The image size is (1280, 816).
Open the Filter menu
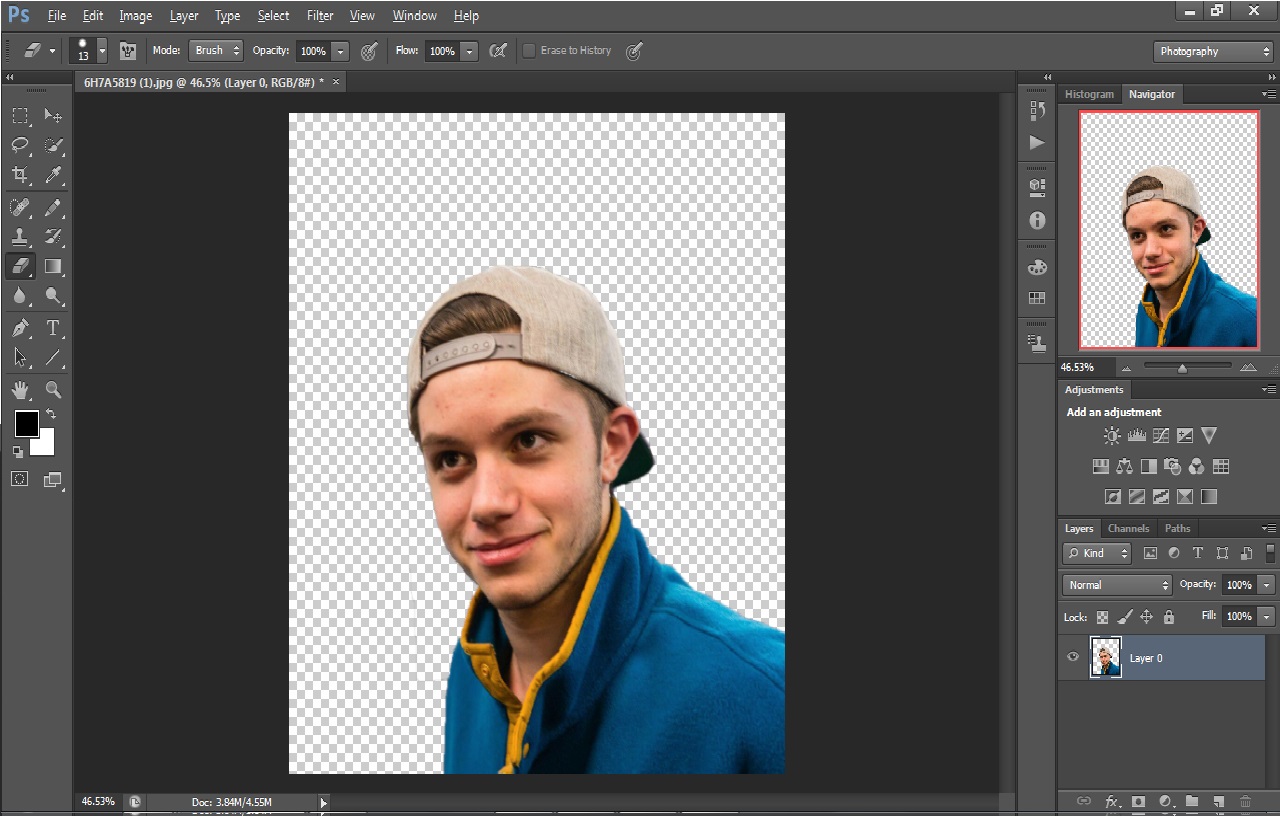(320, 16)
